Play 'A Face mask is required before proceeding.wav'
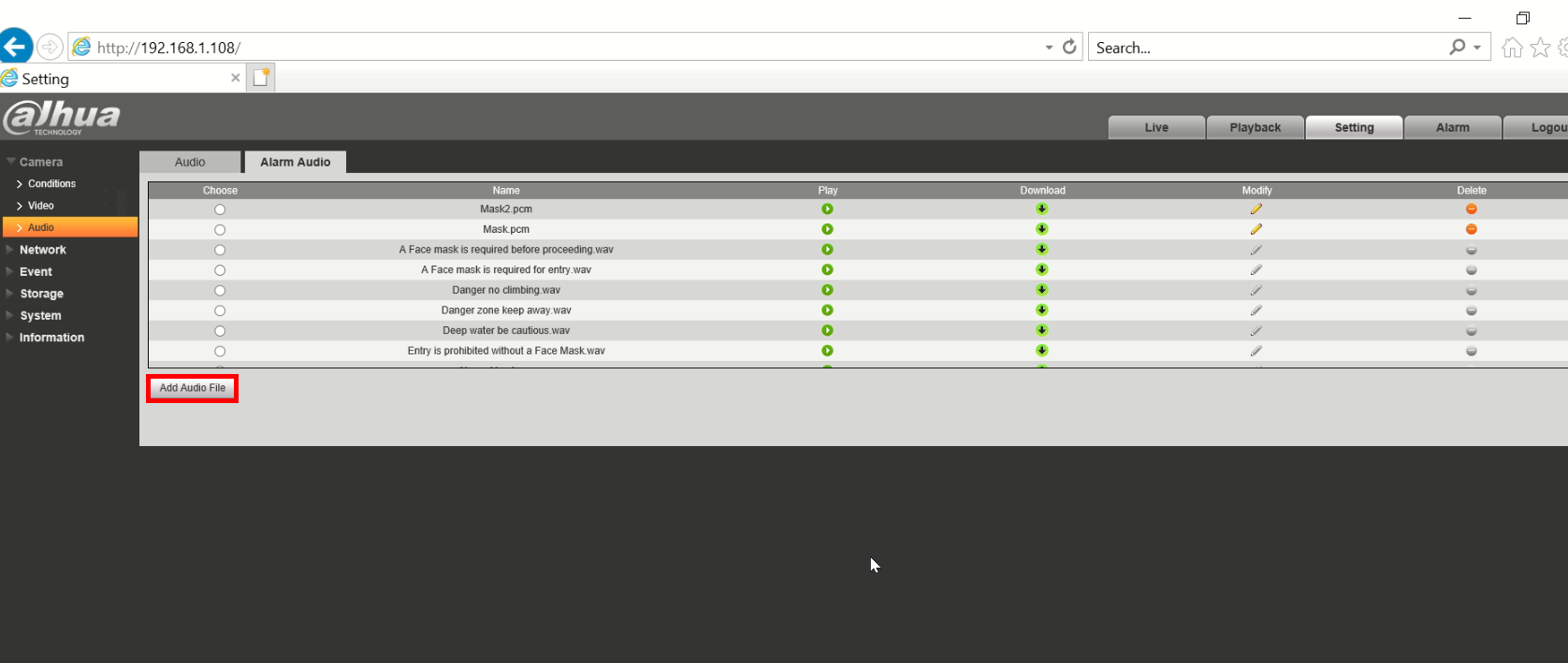This screenshot has width=1568, height=663. click(827, 250)
